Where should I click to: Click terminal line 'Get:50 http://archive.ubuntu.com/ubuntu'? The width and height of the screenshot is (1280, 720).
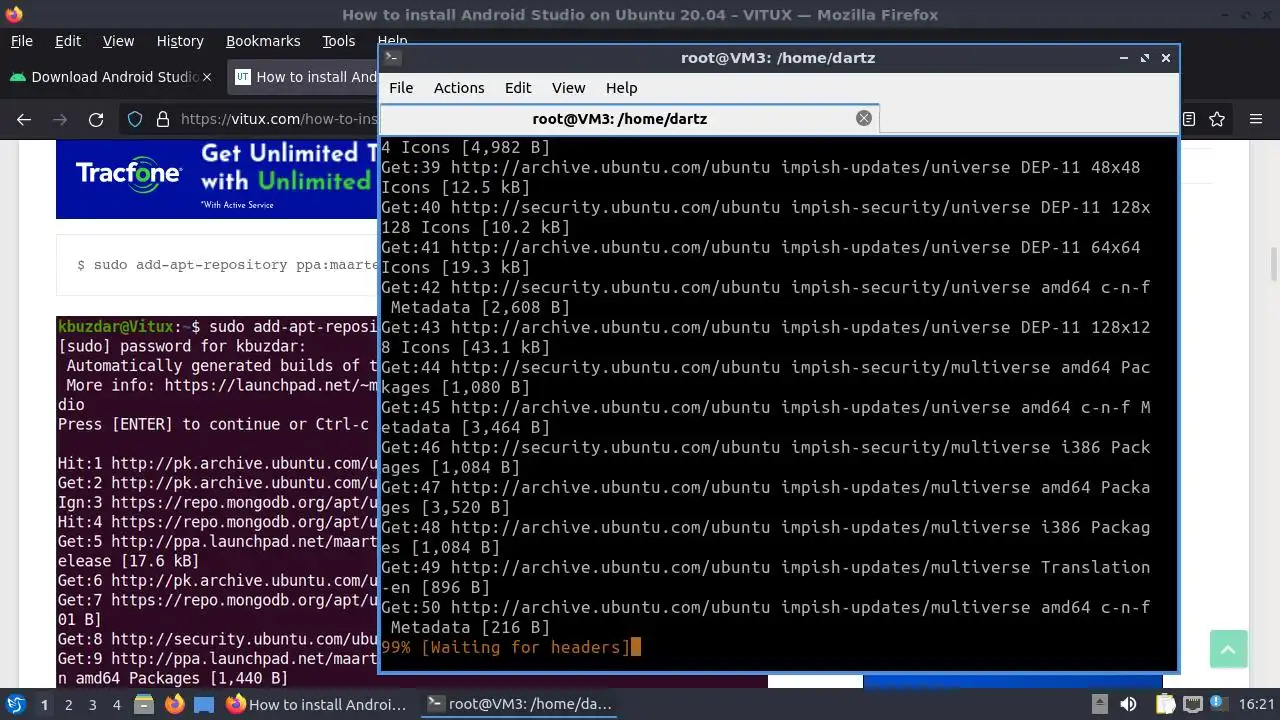(575, 607)
